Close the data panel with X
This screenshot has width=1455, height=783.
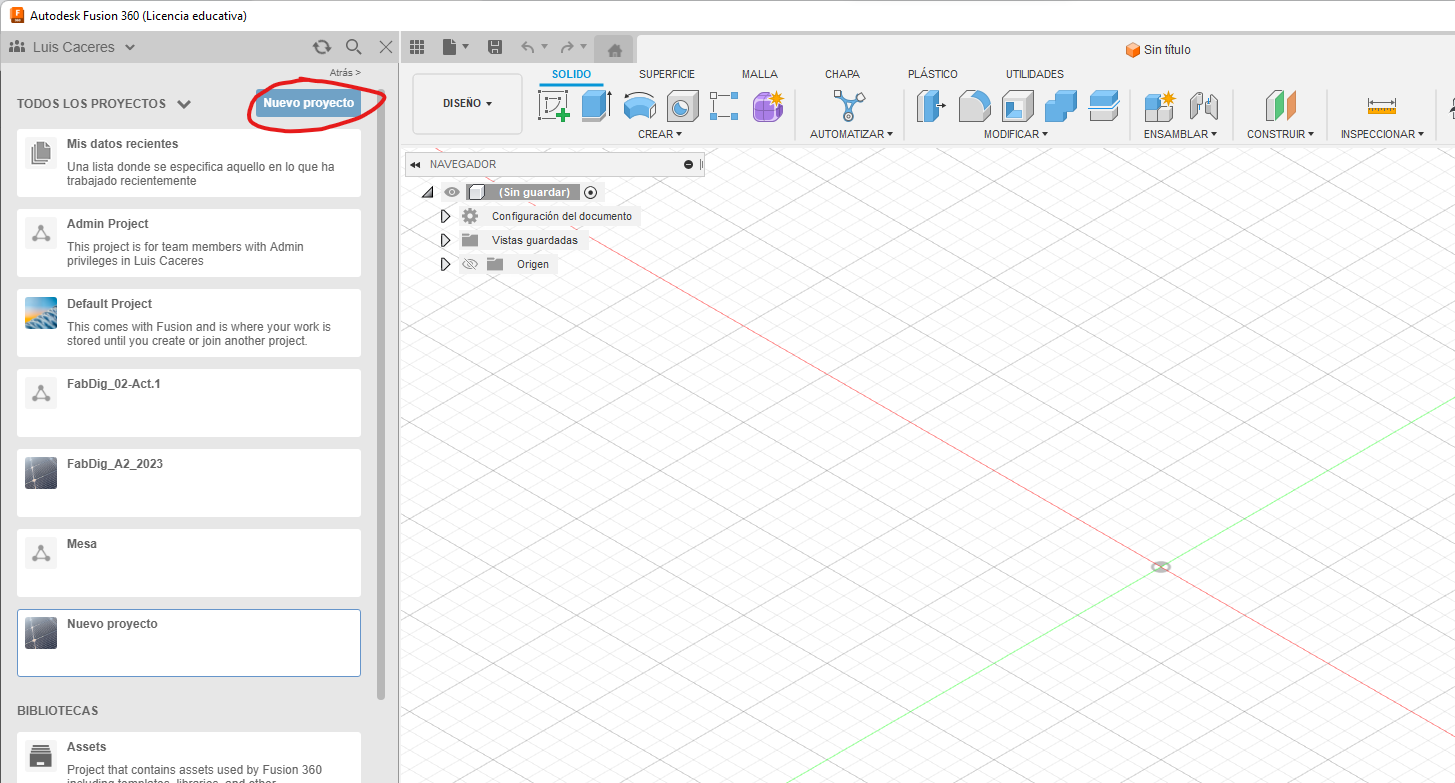click(386, 47)
